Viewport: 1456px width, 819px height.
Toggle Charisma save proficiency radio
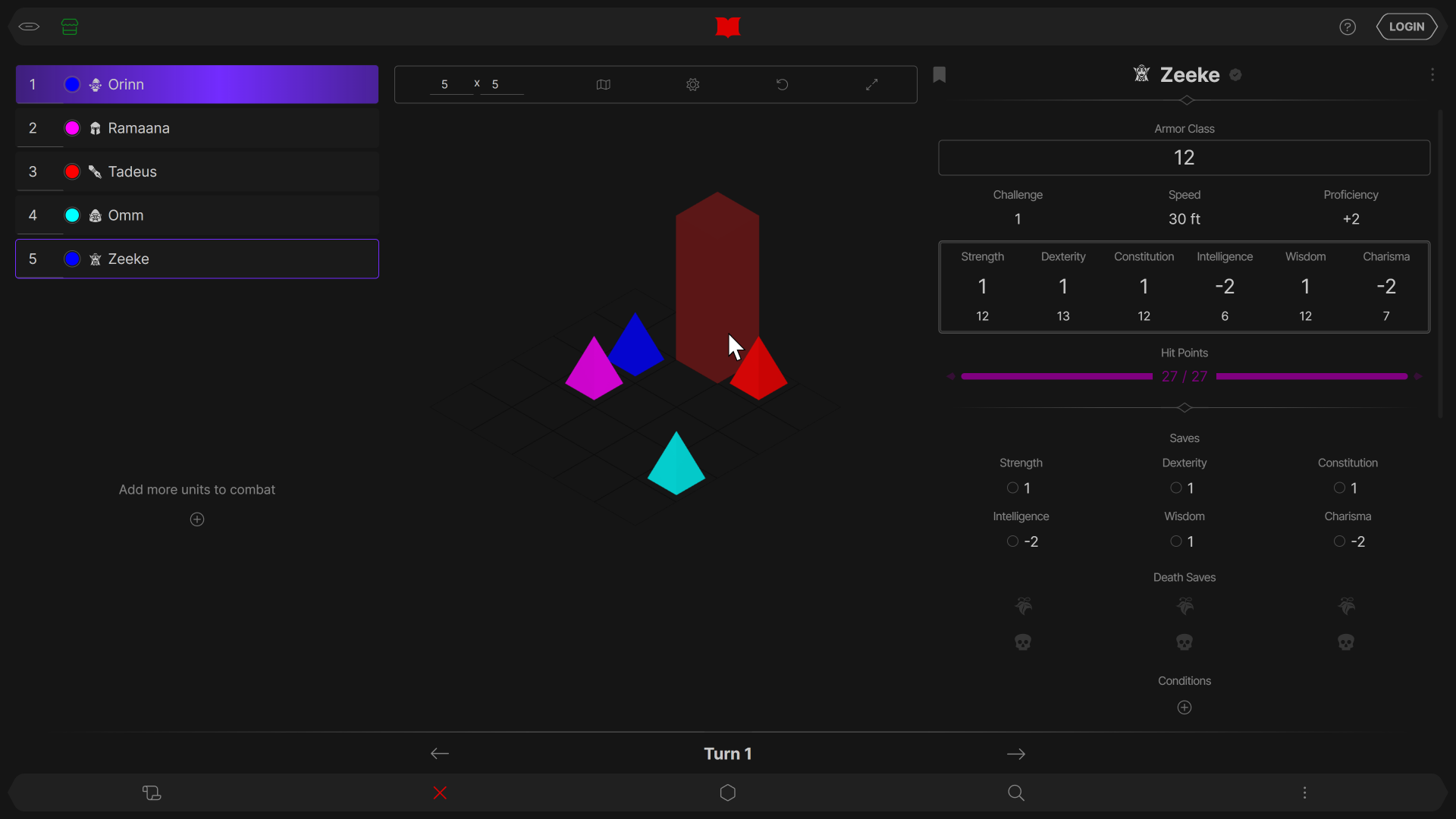click(x=1339, y=541)
